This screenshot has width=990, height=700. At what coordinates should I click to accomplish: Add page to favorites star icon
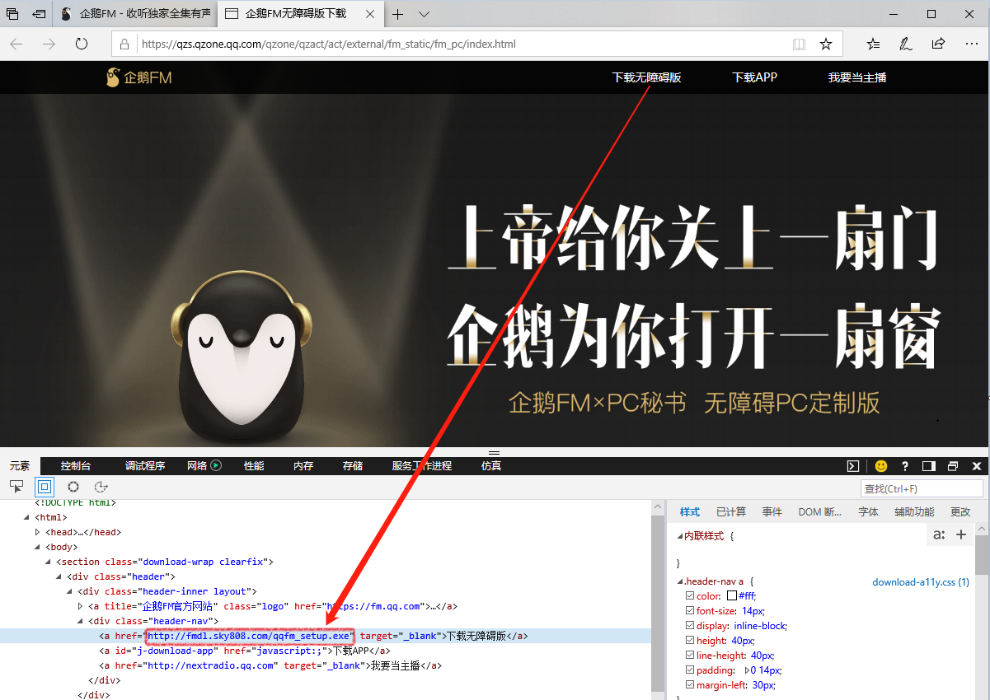click(826, 44)
